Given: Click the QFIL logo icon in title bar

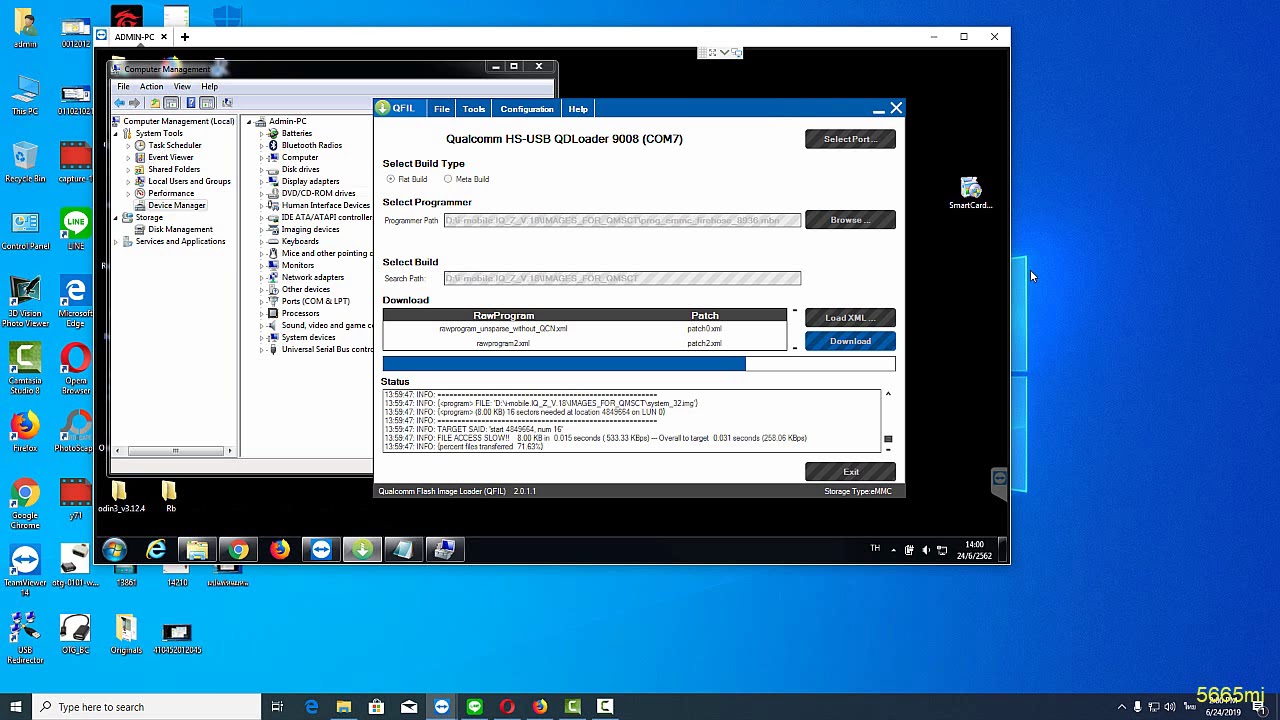Looking at the screenshot, I should click(384, 108).
